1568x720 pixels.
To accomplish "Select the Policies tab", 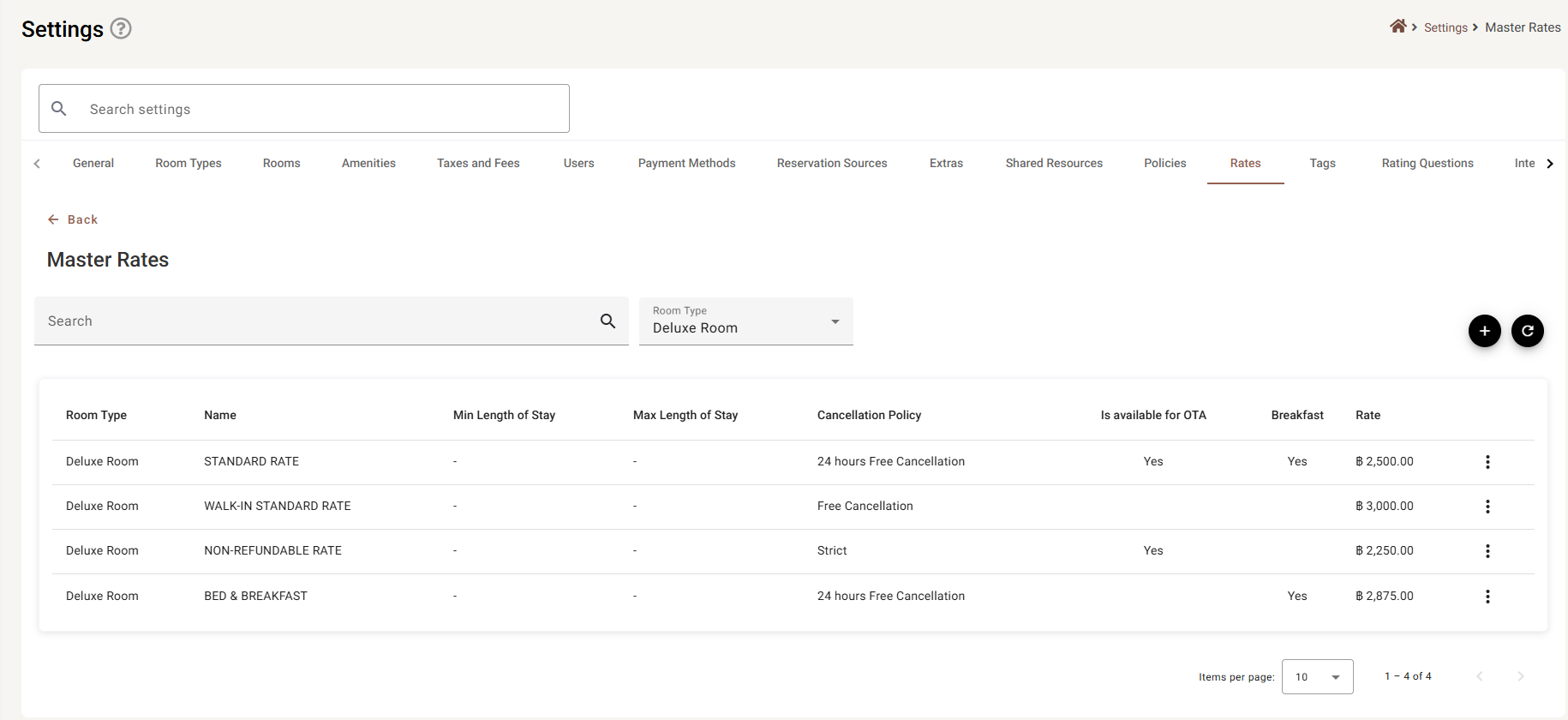I will coord(1165,163).
